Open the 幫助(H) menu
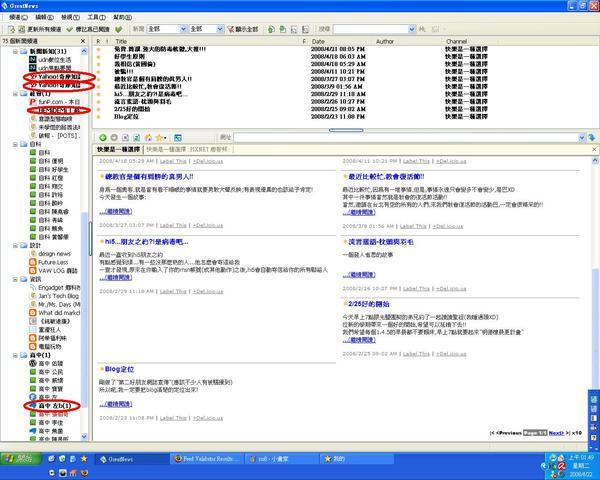The image size is (600, 480). (122, 17)
